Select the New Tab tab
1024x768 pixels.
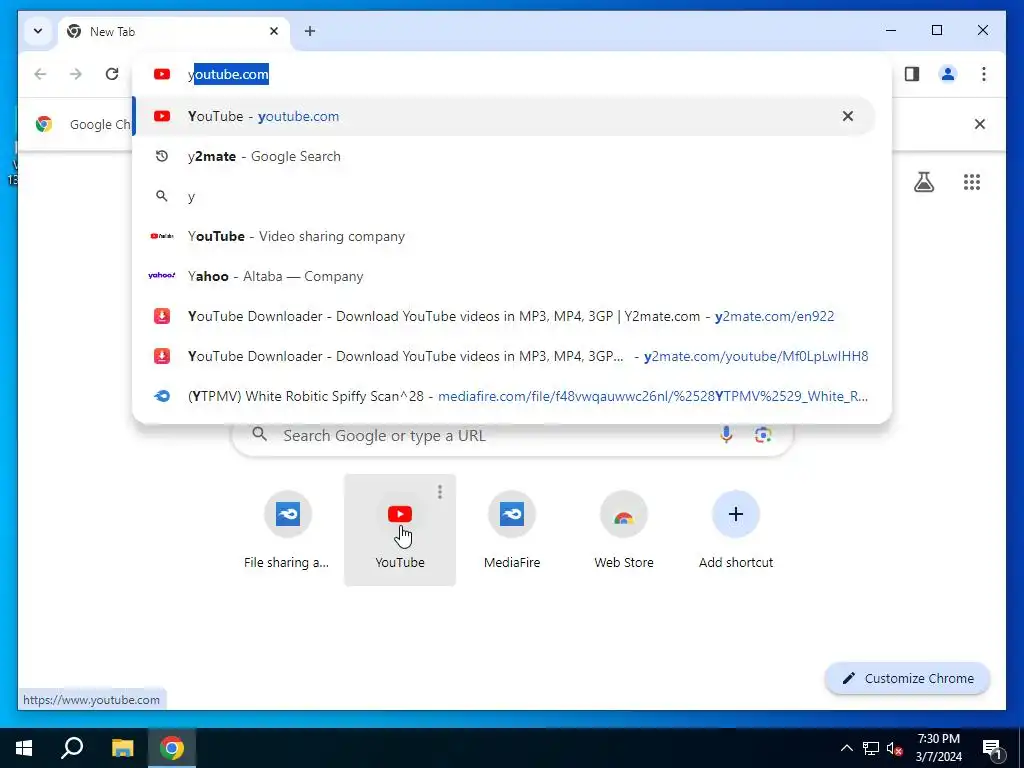[174, 31]
